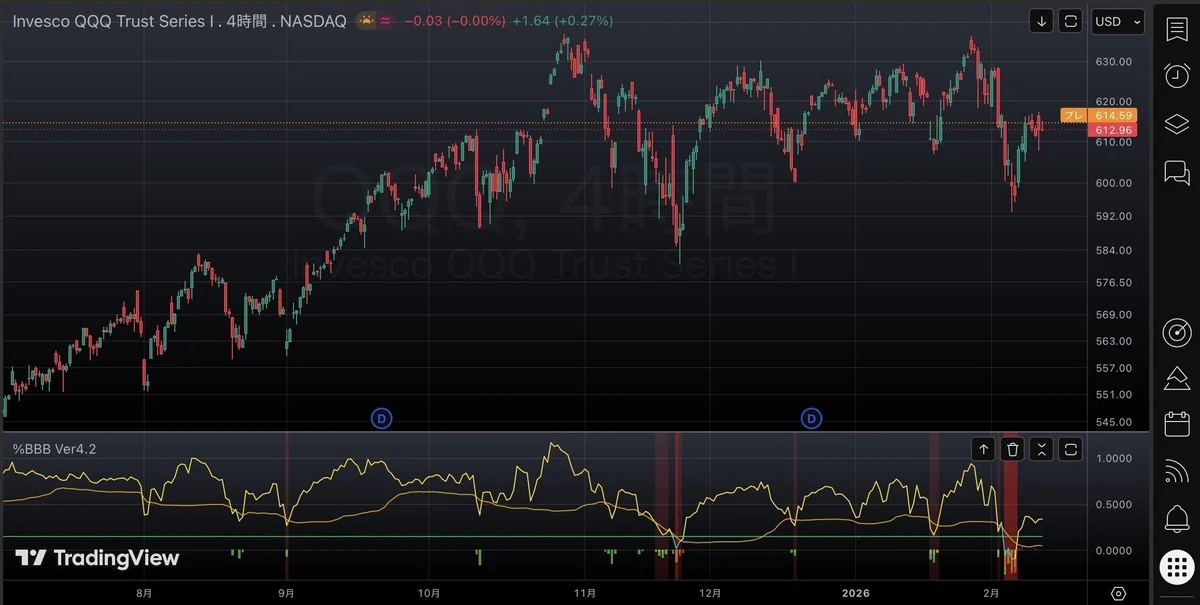1200x605 pixels.
Task: Click the 584.00 price scale value
Action: pyautogui.click(x=1113, y=250)
